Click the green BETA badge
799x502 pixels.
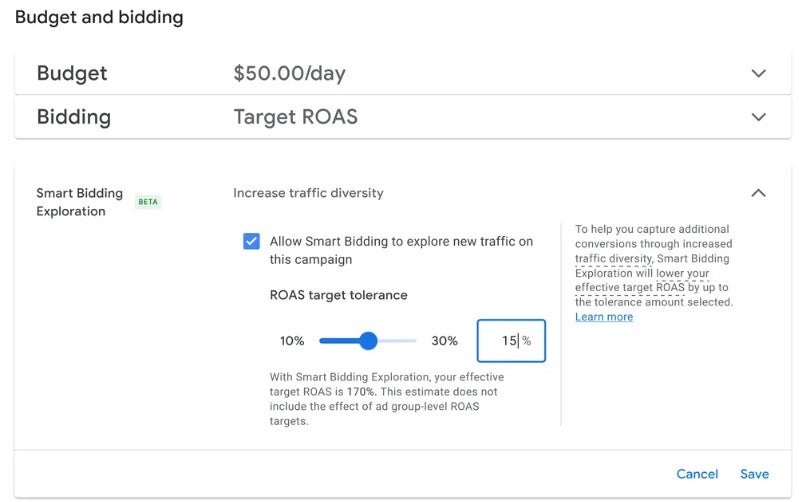tap(147, 202)
